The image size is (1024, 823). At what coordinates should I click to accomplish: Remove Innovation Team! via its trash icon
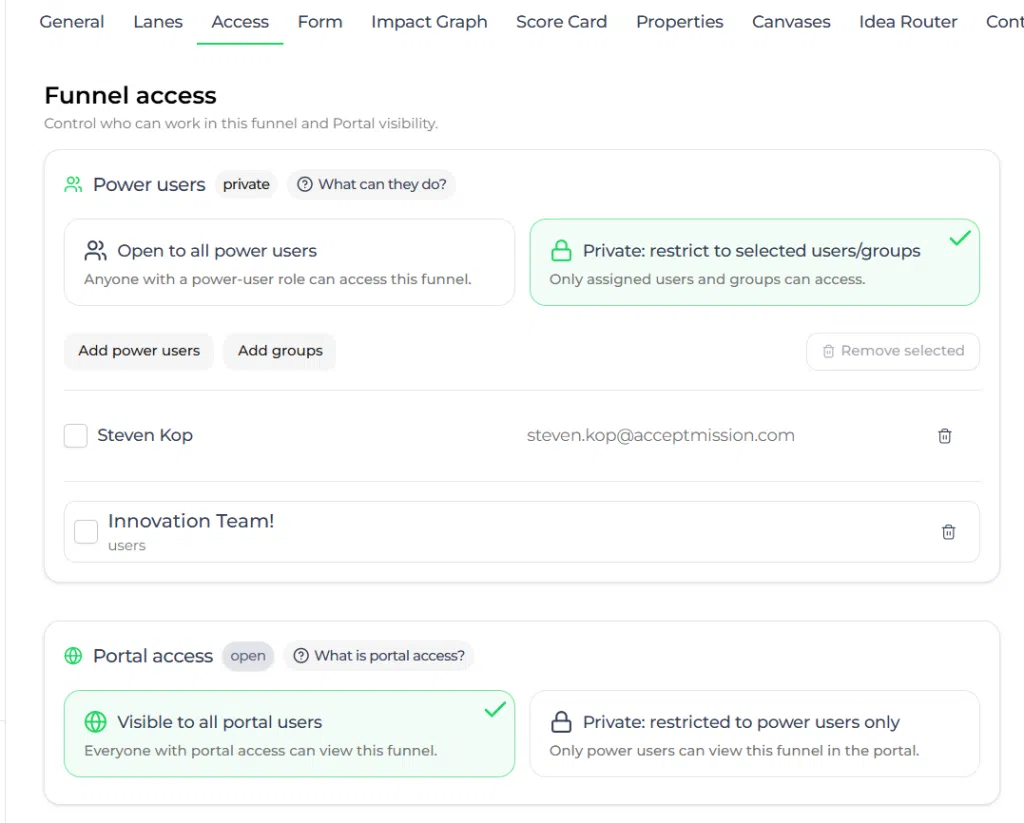tap(948, 532)
